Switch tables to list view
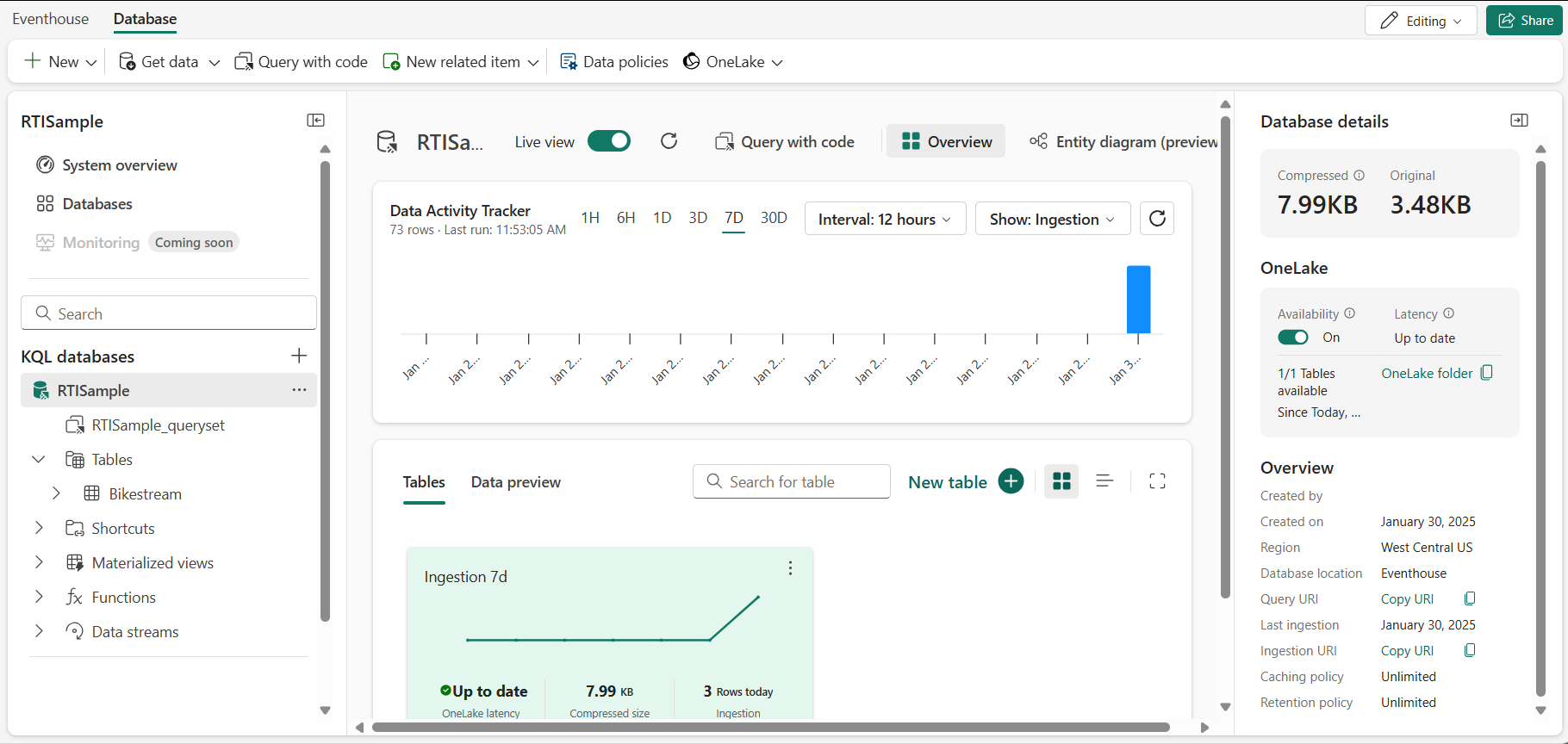This screenshot has height=744, width=1568. 1104,481
